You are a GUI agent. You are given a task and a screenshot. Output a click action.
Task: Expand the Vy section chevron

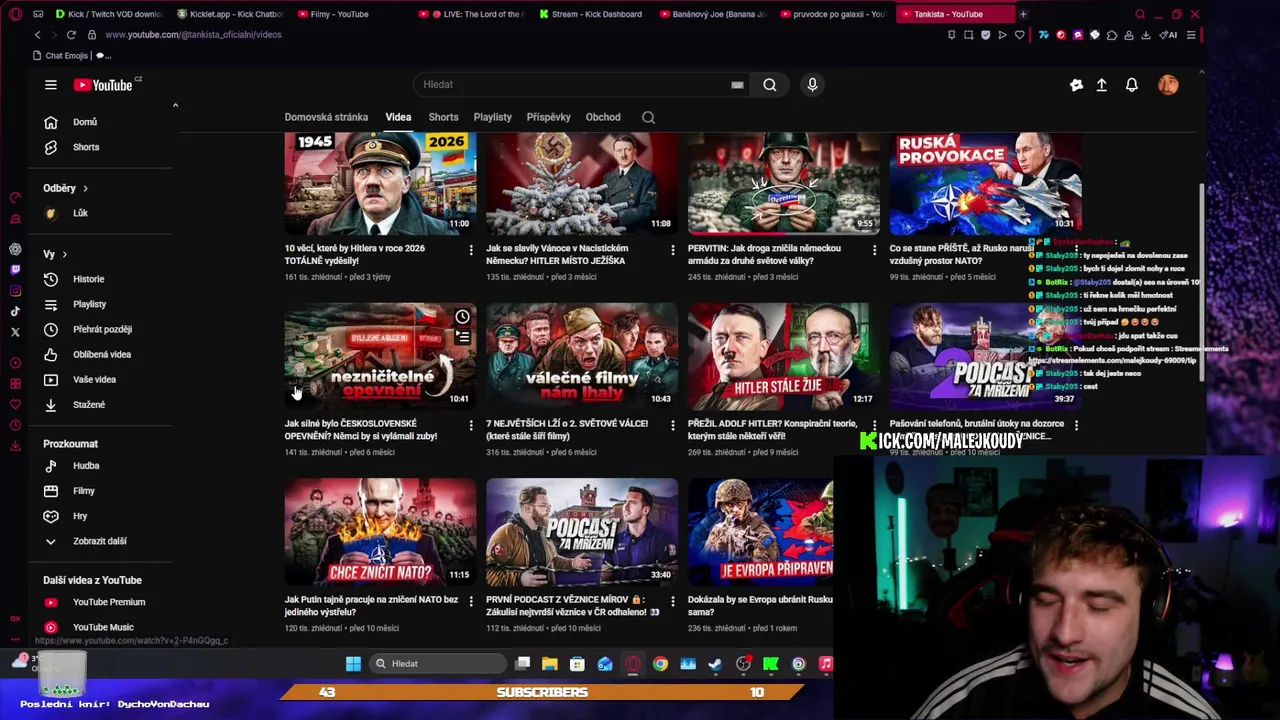point(64,255)
